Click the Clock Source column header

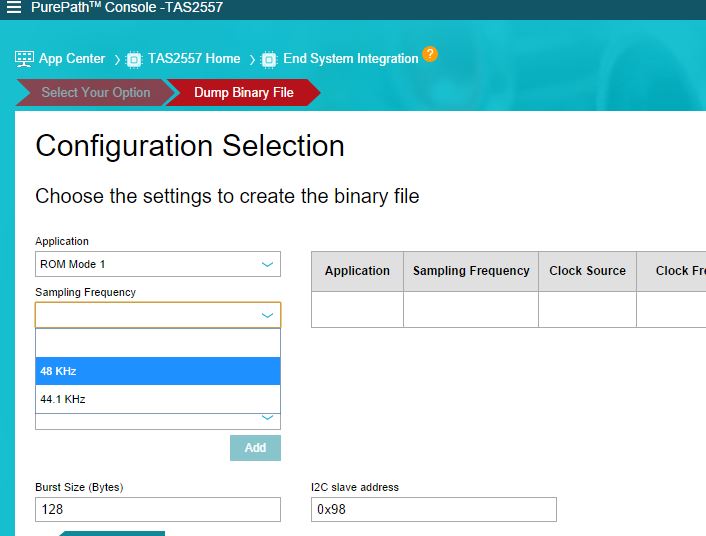point(587,271)
